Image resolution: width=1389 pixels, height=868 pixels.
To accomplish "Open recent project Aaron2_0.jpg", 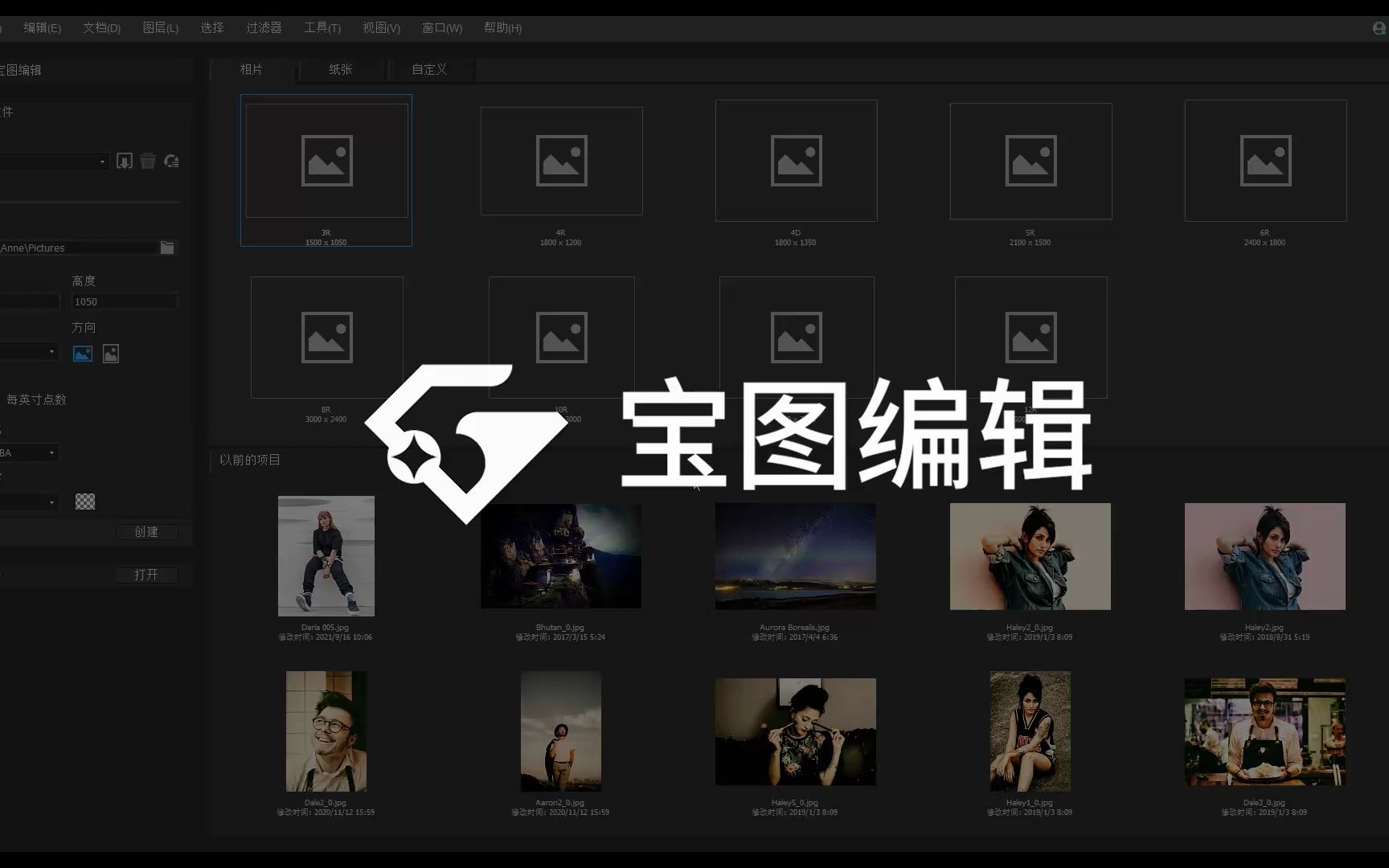I will point(561,731).
